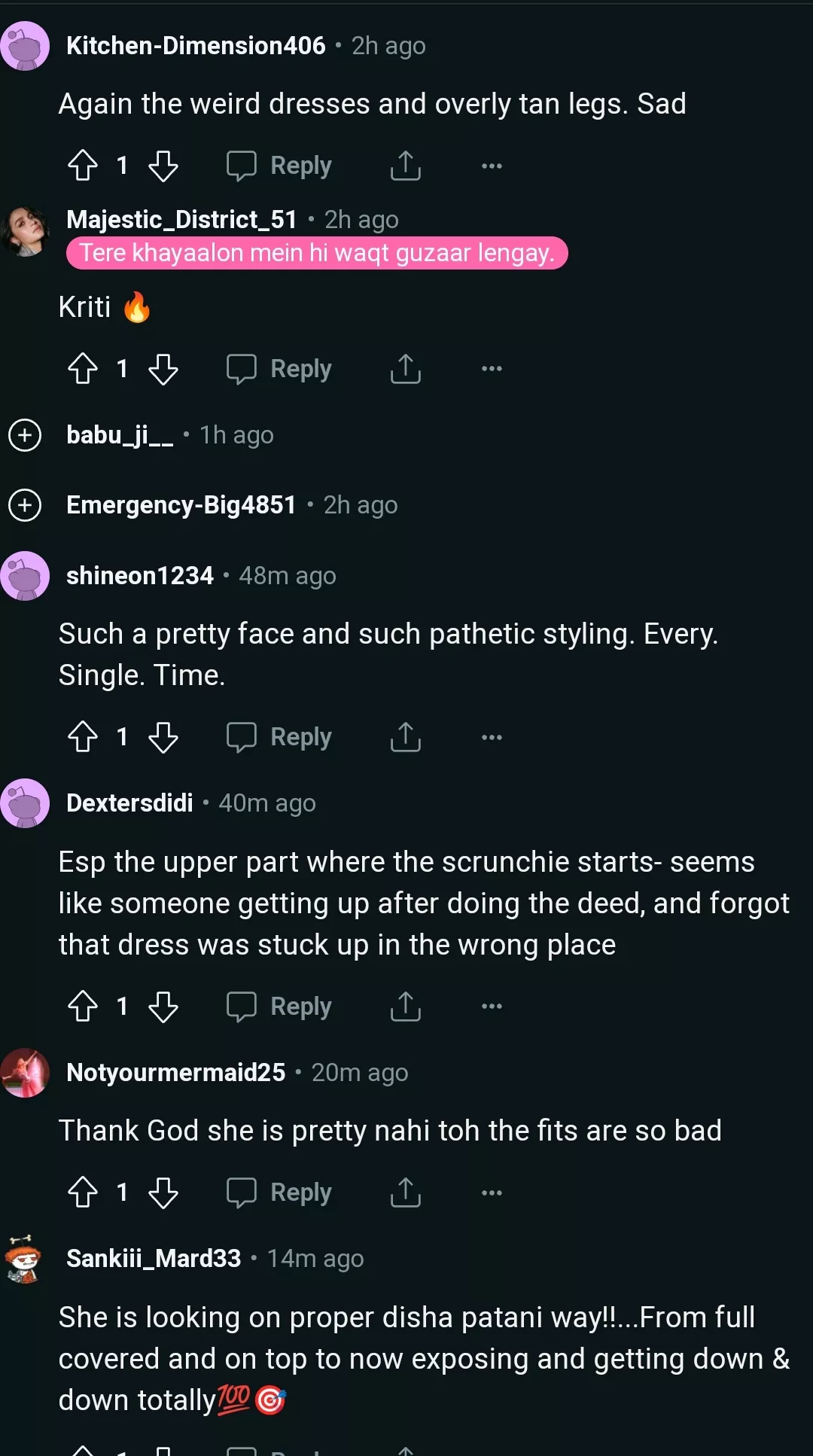Open options menu on Dextersdidi's comment

point(490,1006)
